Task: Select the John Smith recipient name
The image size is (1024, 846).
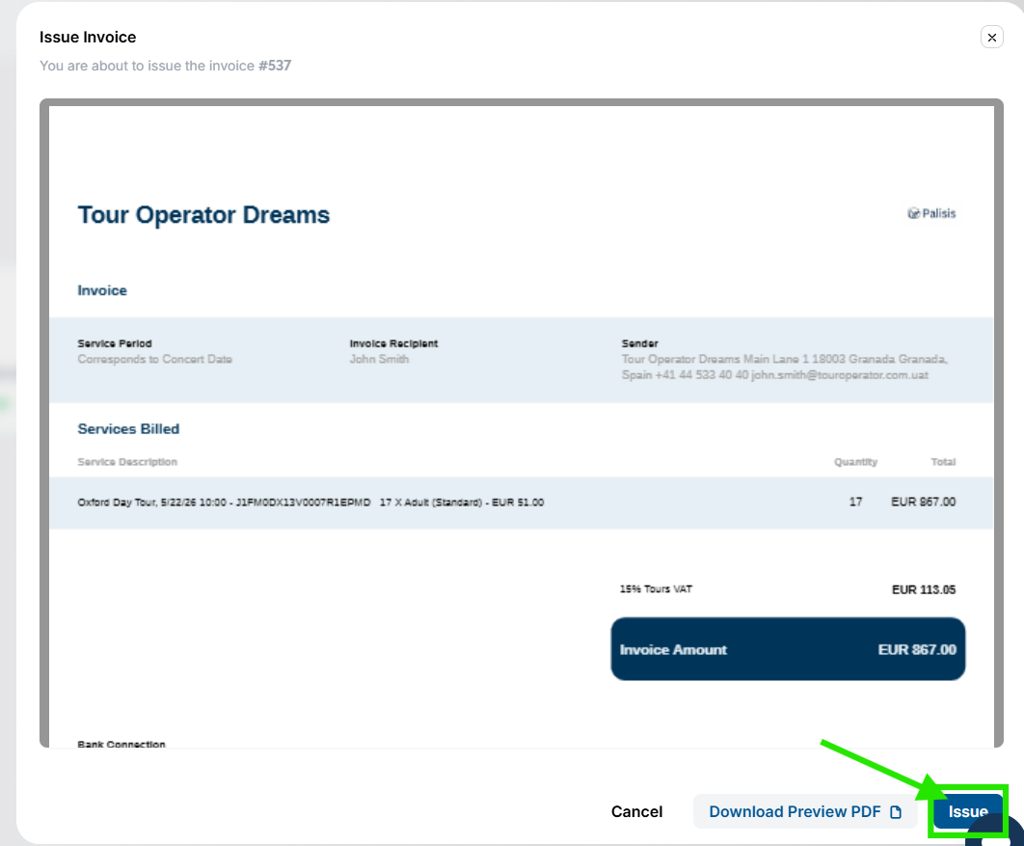Action: [379, 359]
